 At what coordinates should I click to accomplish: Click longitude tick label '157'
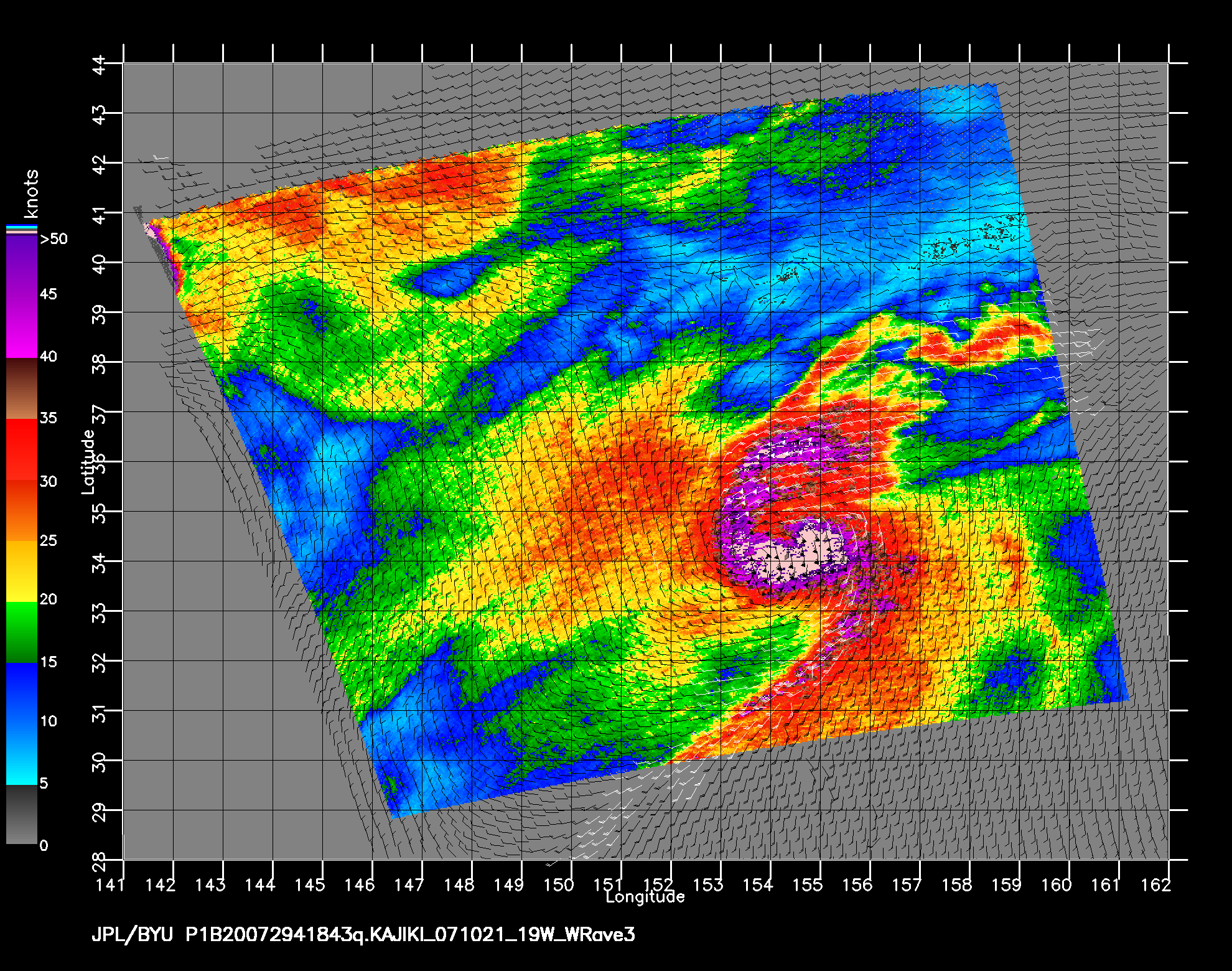click(907, 884)
